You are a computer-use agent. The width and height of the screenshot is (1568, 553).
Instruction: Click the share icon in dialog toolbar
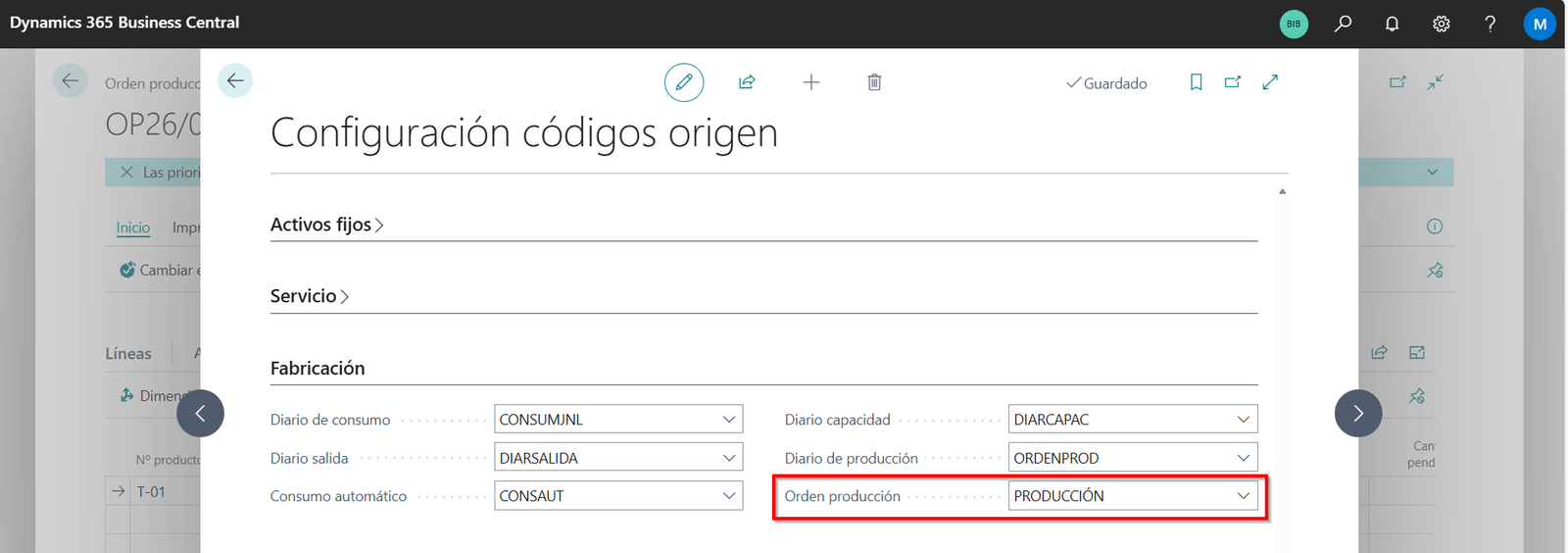(x=747, y=82)
